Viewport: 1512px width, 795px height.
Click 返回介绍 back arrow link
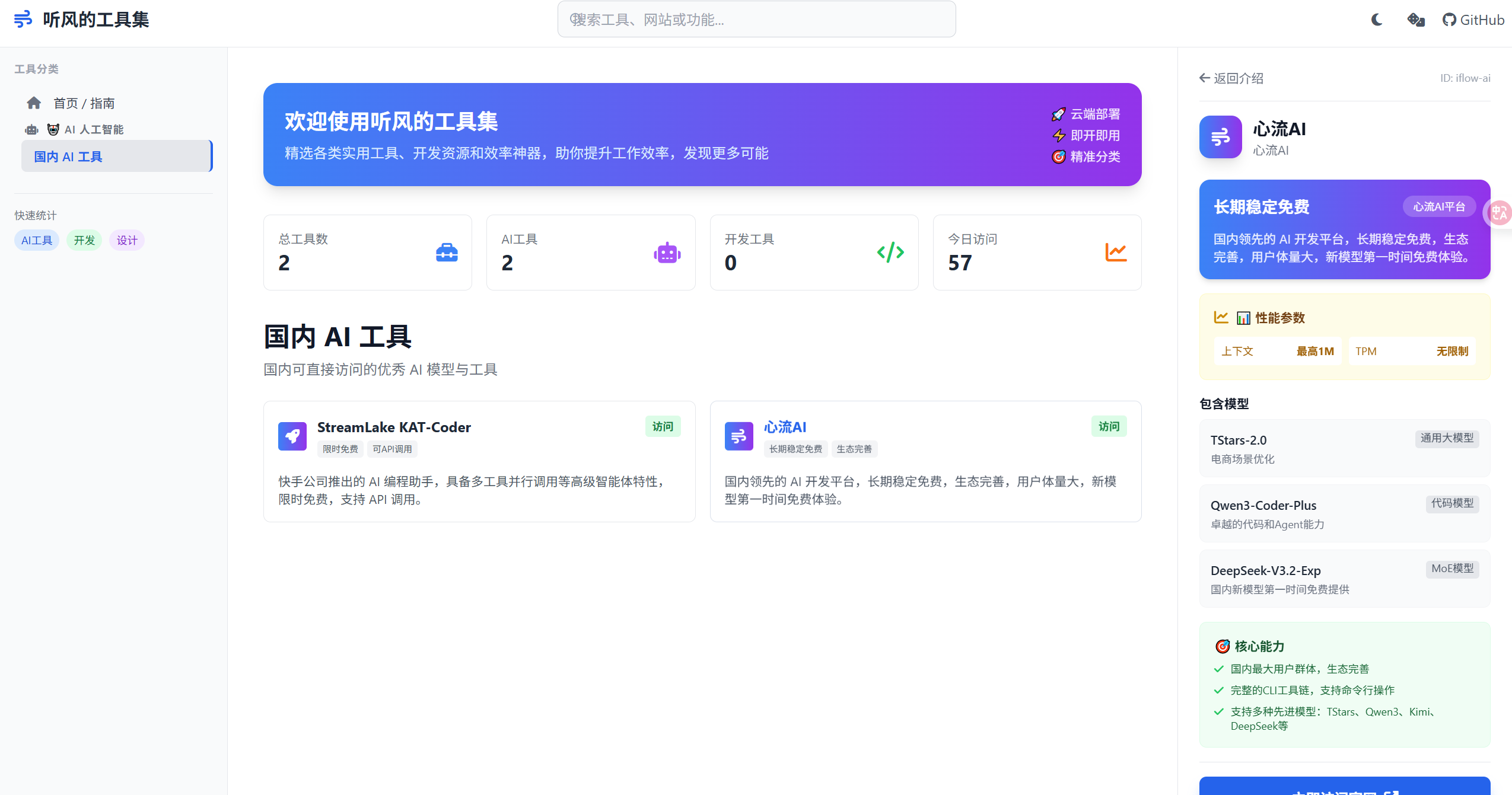coord(1231,78)
